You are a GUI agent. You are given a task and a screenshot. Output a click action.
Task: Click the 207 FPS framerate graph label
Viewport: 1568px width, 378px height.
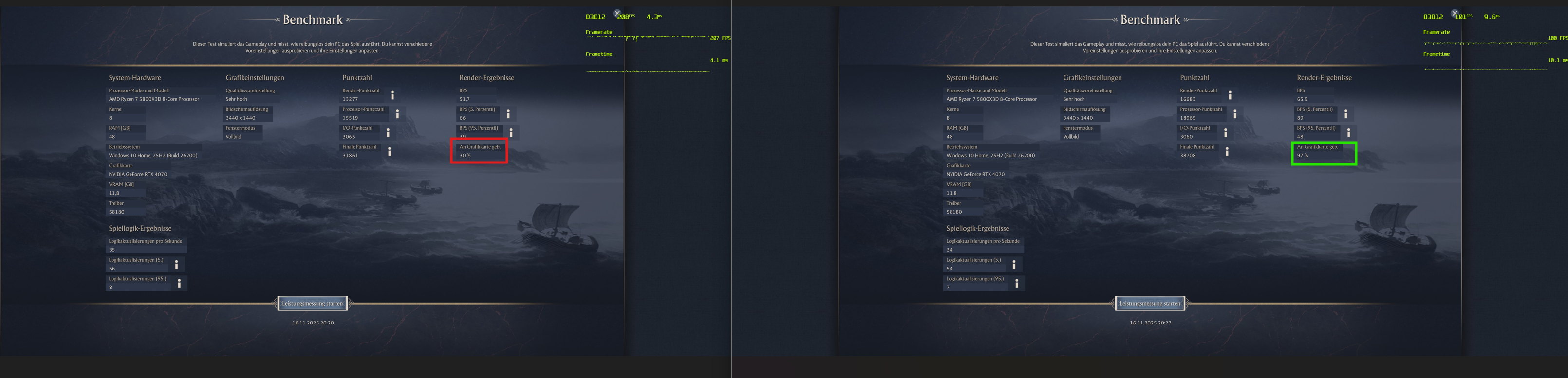(720, 38)
